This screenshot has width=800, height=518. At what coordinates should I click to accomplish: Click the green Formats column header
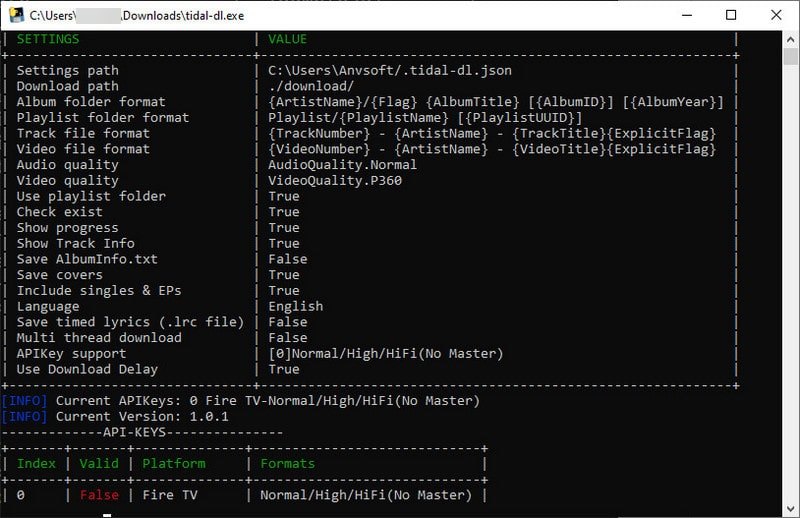pos(288,463)
